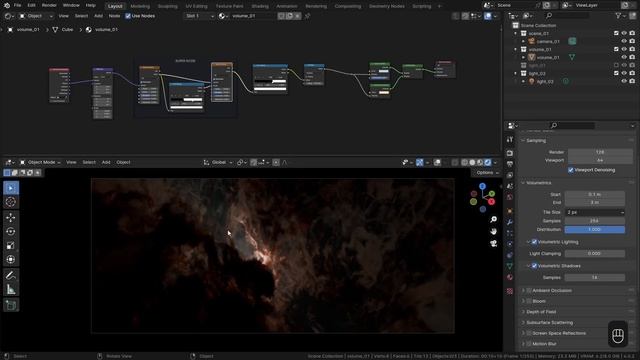Image resolution: width=640 pixels, height=360 pixels.
Task: Open the Window menu
Action: click(x=71, y=6)
